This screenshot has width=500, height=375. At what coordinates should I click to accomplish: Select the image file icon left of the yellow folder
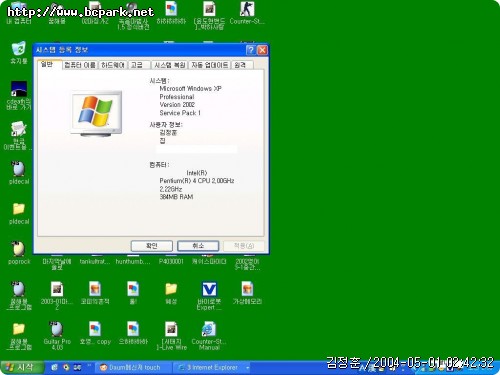point(133,289)
